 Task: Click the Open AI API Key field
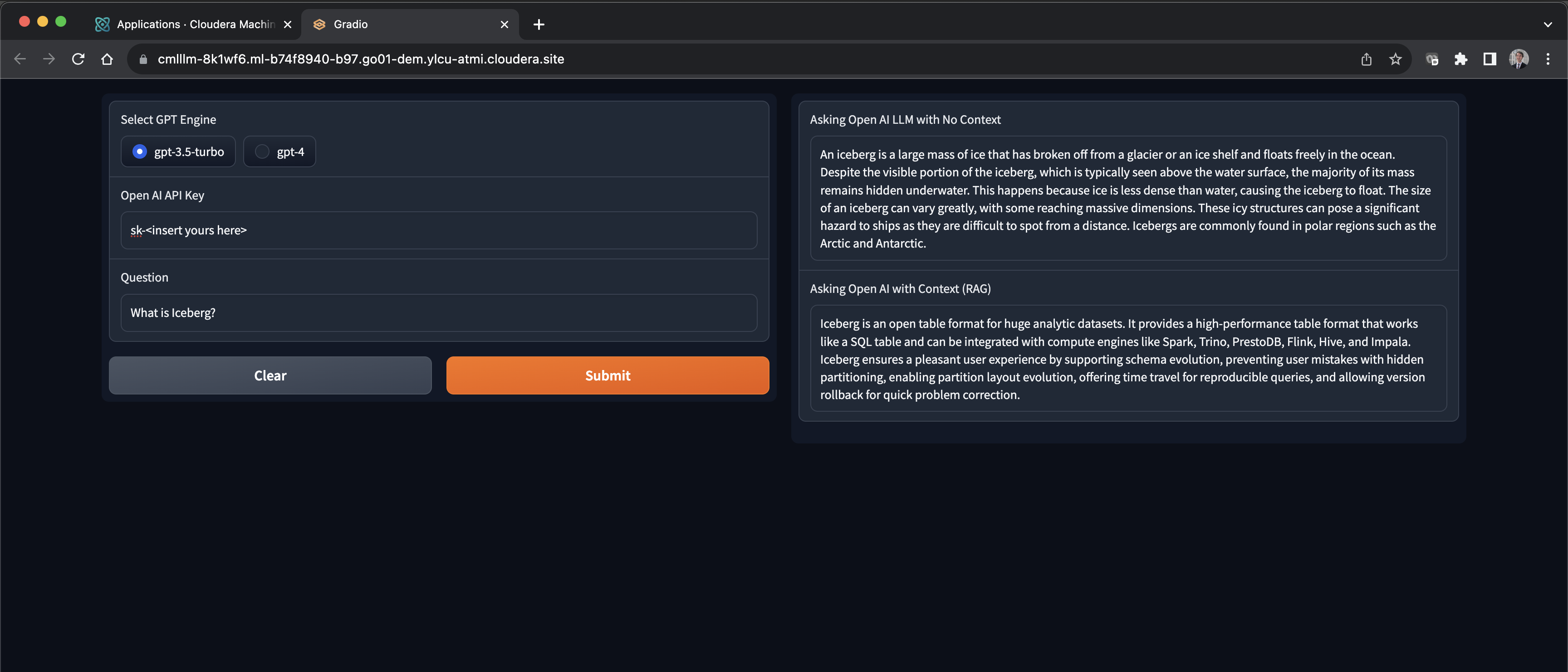(x=438, y=230)
